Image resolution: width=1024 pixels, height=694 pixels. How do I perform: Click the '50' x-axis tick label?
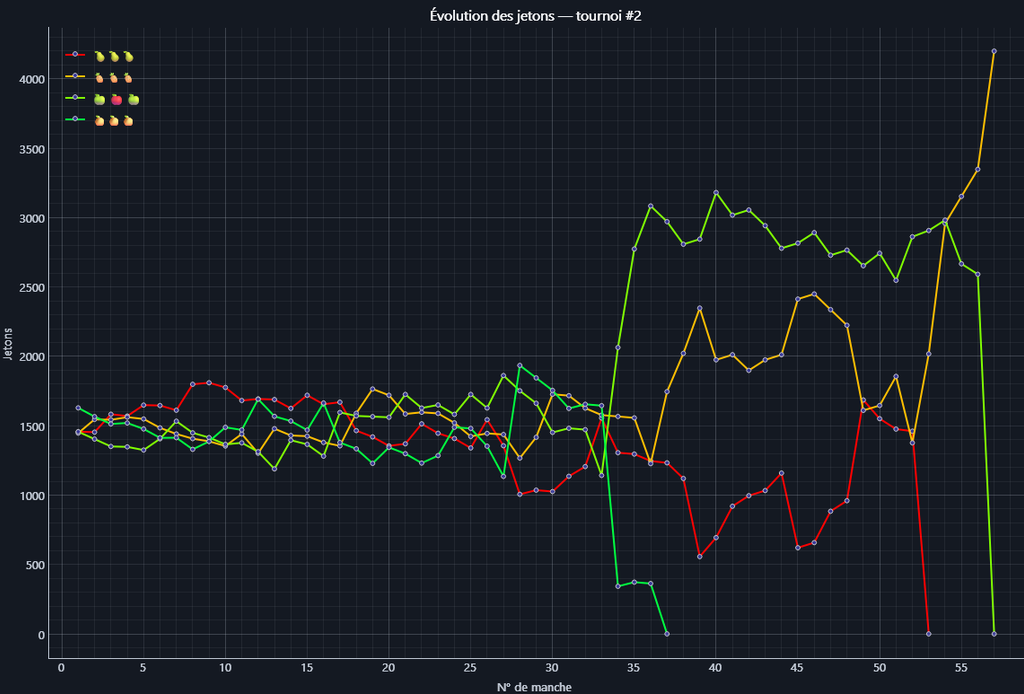pos(880,668)
